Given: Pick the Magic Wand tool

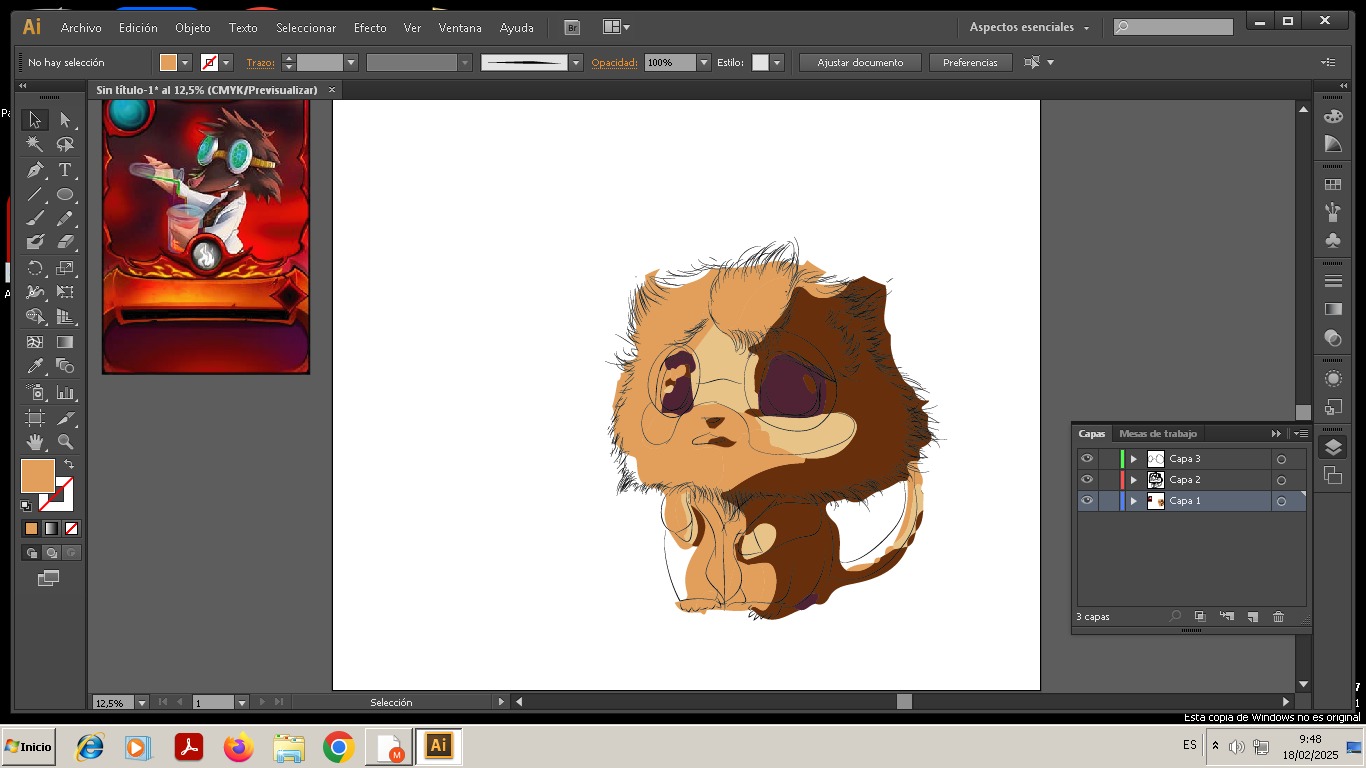Looking at the screenshot, I should (x=35, y=145).
